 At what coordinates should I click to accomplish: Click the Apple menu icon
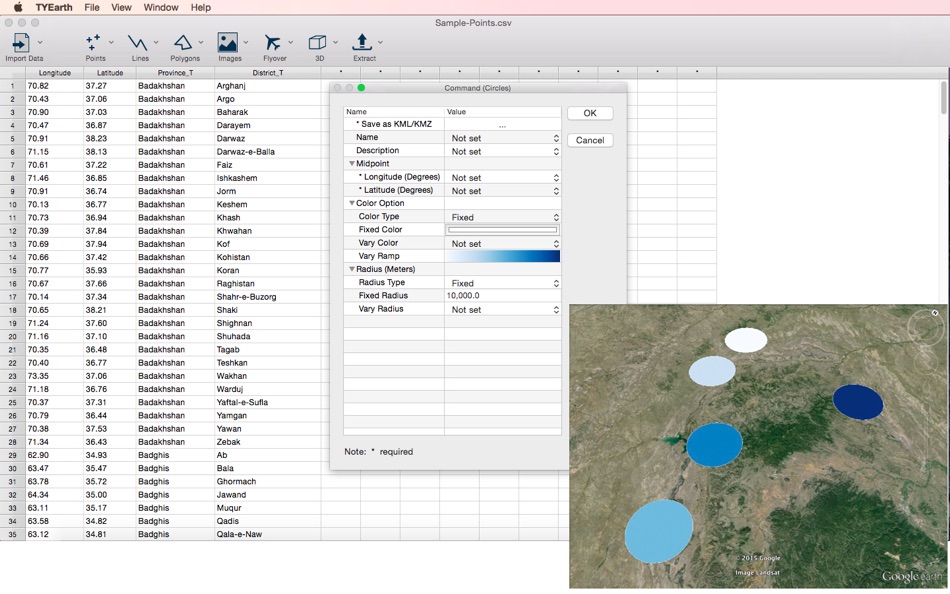coord(17,7)
